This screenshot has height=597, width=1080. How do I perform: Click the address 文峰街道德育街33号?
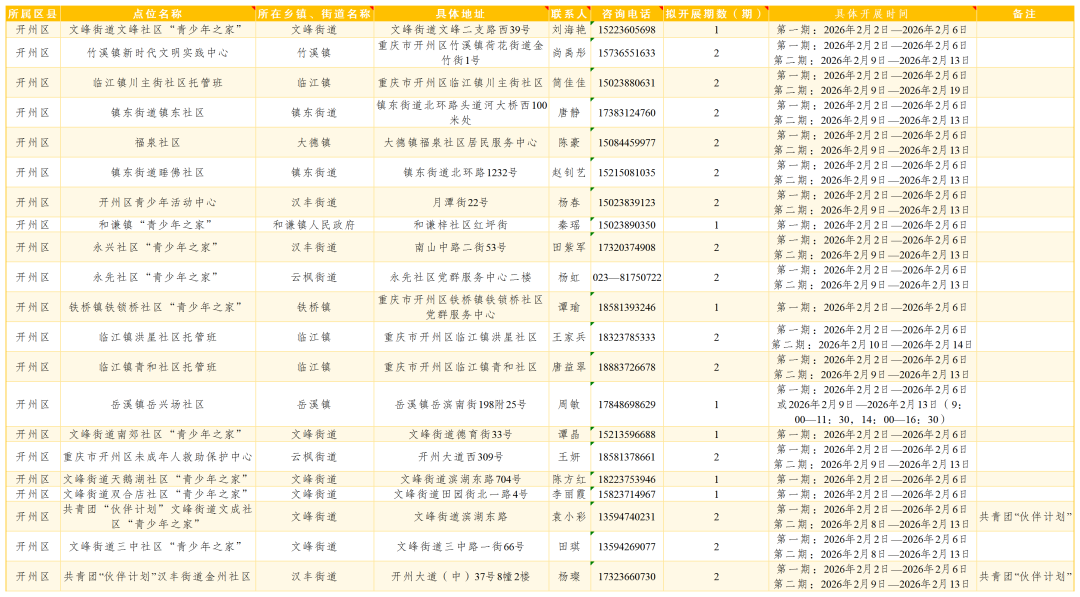pyautogui.click(x=461, y=434)
